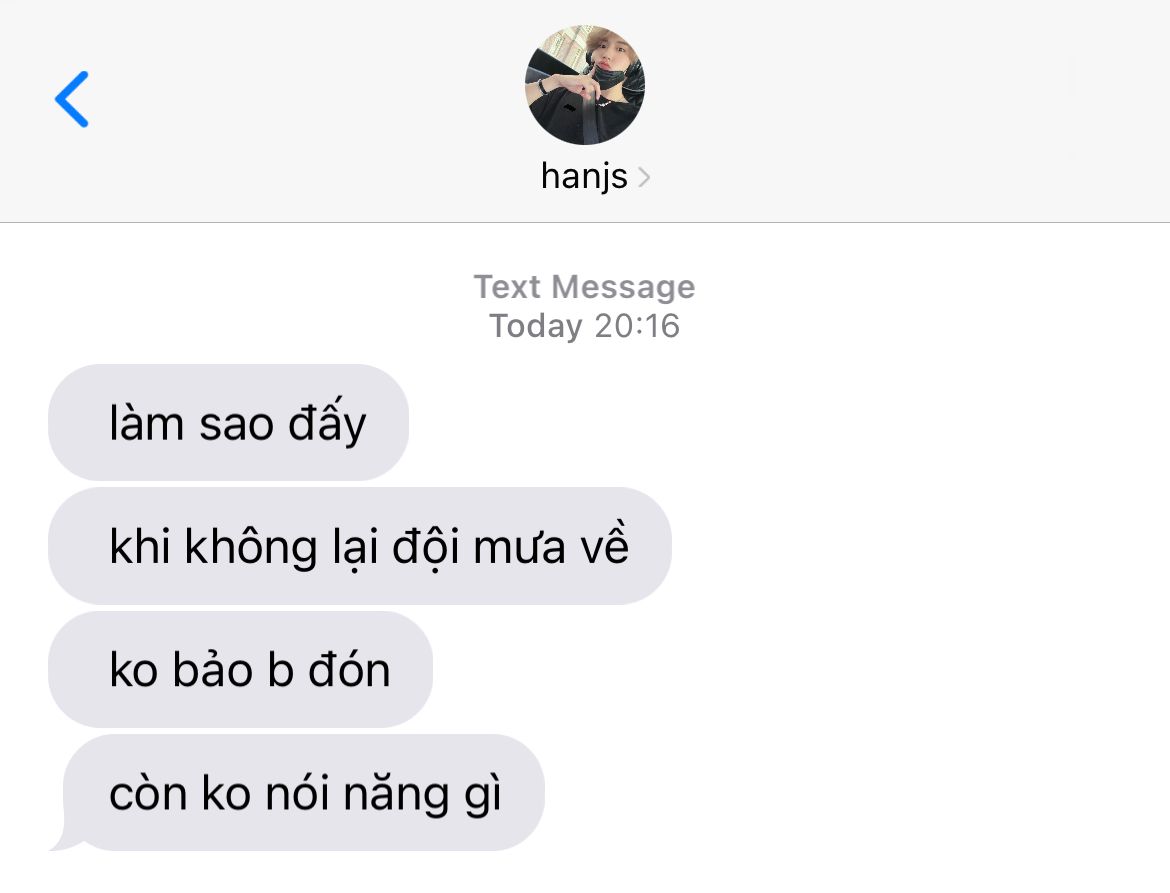Screen dimensions: 1170x893
Task: Click the time '20:16' in the timestamp
Action: [x=637, y=326]
